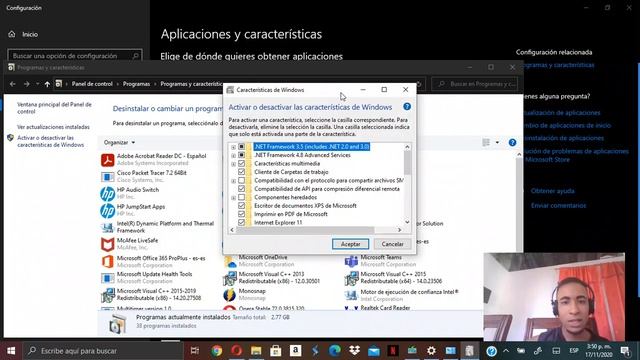Click Ver actualizaciones instaladas link
The width and height of the screenshot is (640, 360).
pos(53,127)
